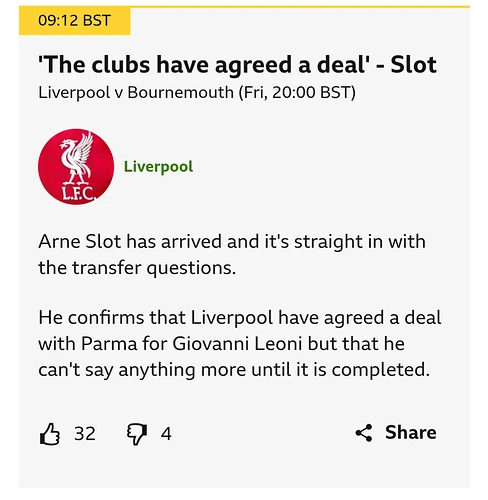This screenshot has height=500, width=488.
Task: Click the word Slot in the headline
Action: (413, 64)
